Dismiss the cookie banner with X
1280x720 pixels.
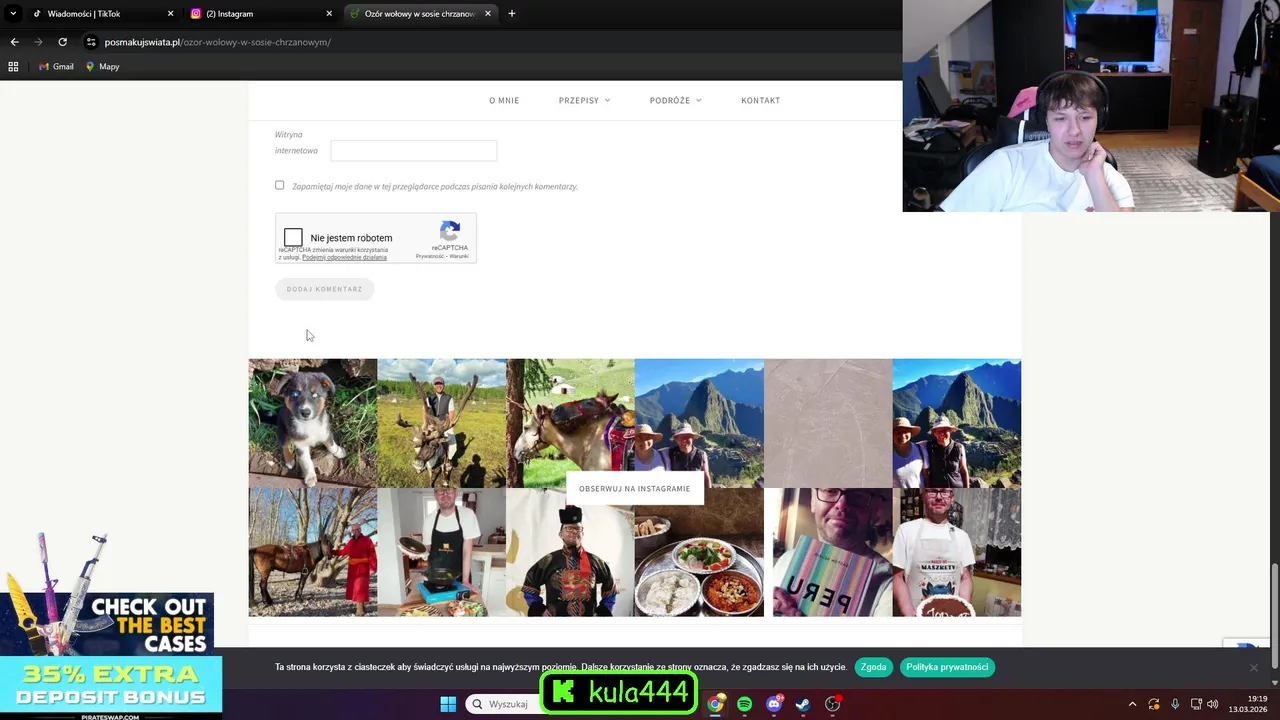tap(1253, 667)
